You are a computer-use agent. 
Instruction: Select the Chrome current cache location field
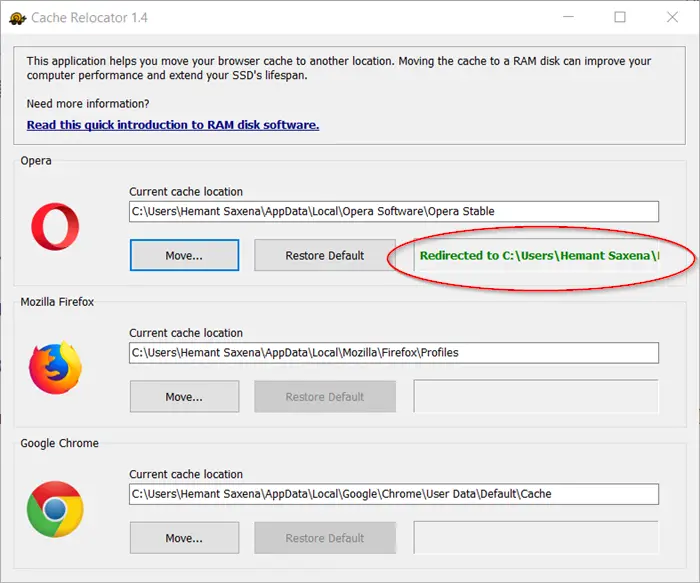[x=394, y=494]
